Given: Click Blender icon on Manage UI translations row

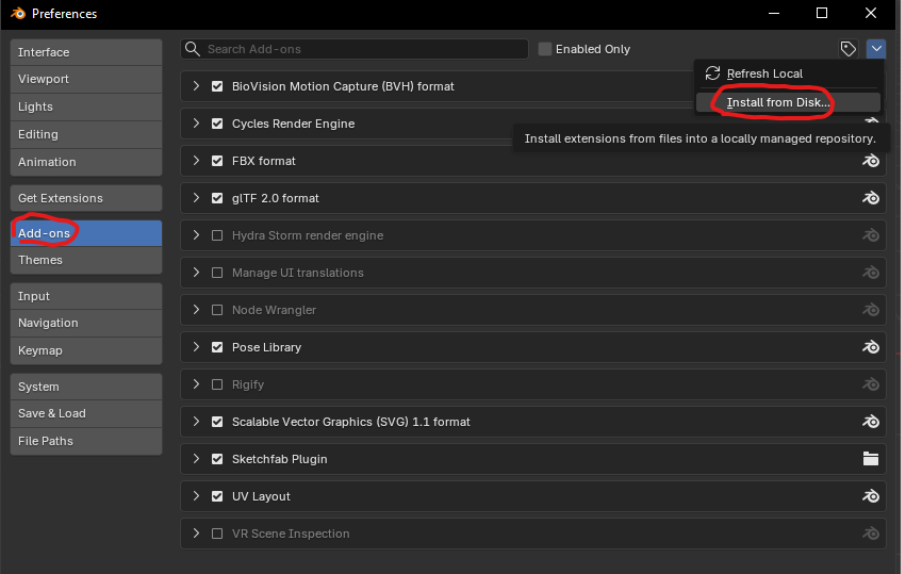Looking at the screenshot, I should point(871,272).
